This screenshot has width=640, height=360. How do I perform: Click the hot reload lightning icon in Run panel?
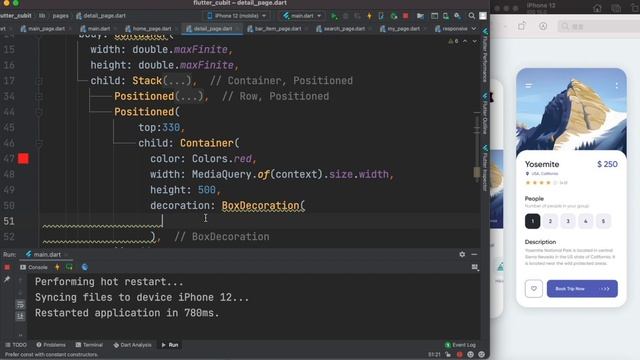tap(57, 267)
